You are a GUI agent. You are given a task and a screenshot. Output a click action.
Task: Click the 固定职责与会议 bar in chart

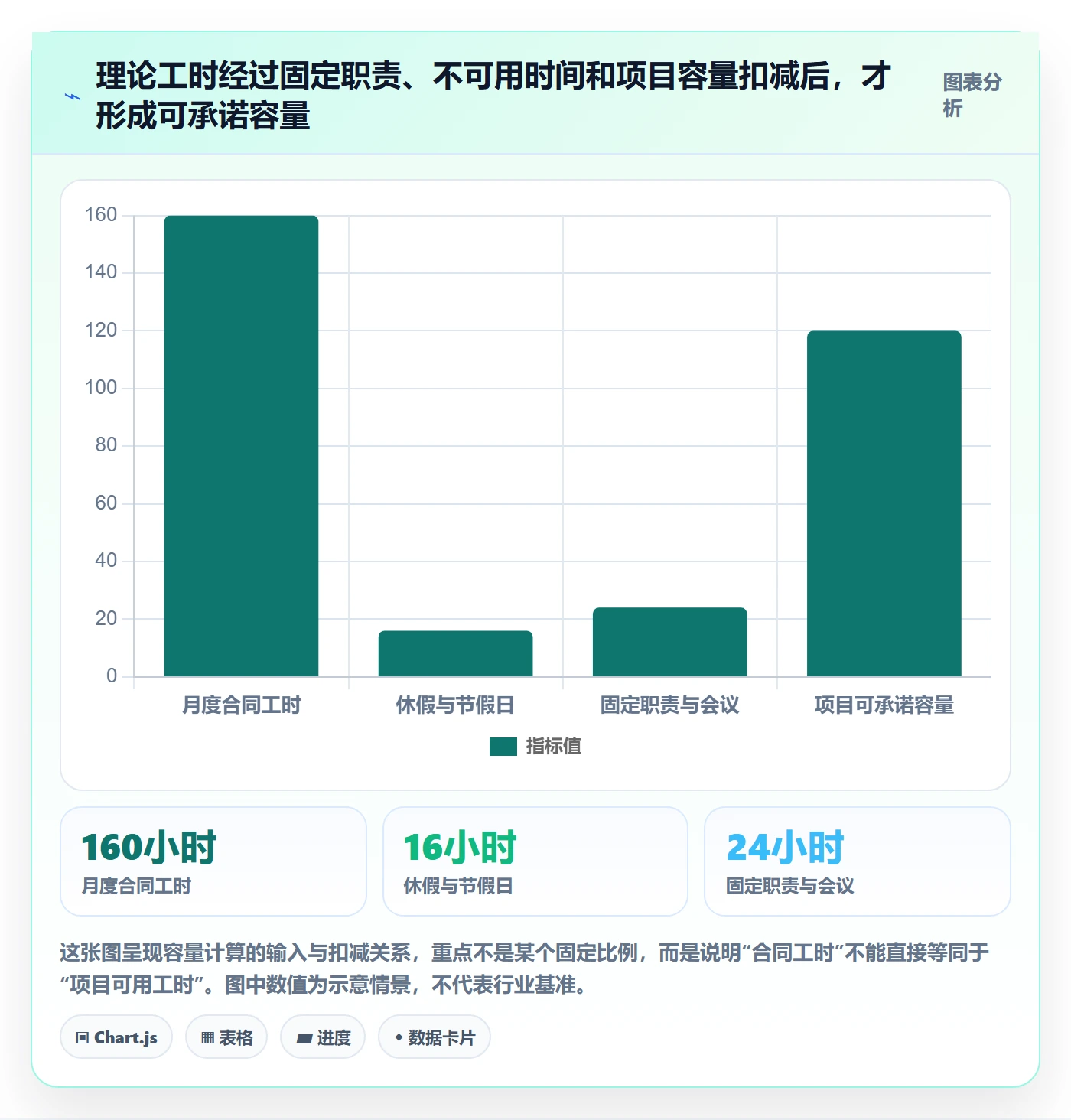669,642
